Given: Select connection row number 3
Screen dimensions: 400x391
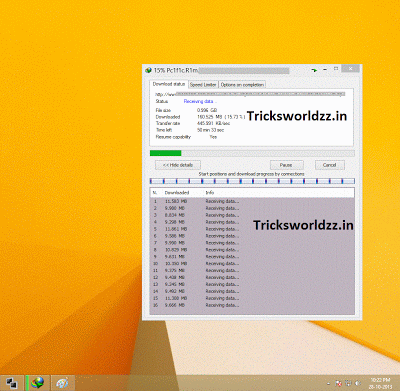Looking at the screenshot, I should click(252, 215).
